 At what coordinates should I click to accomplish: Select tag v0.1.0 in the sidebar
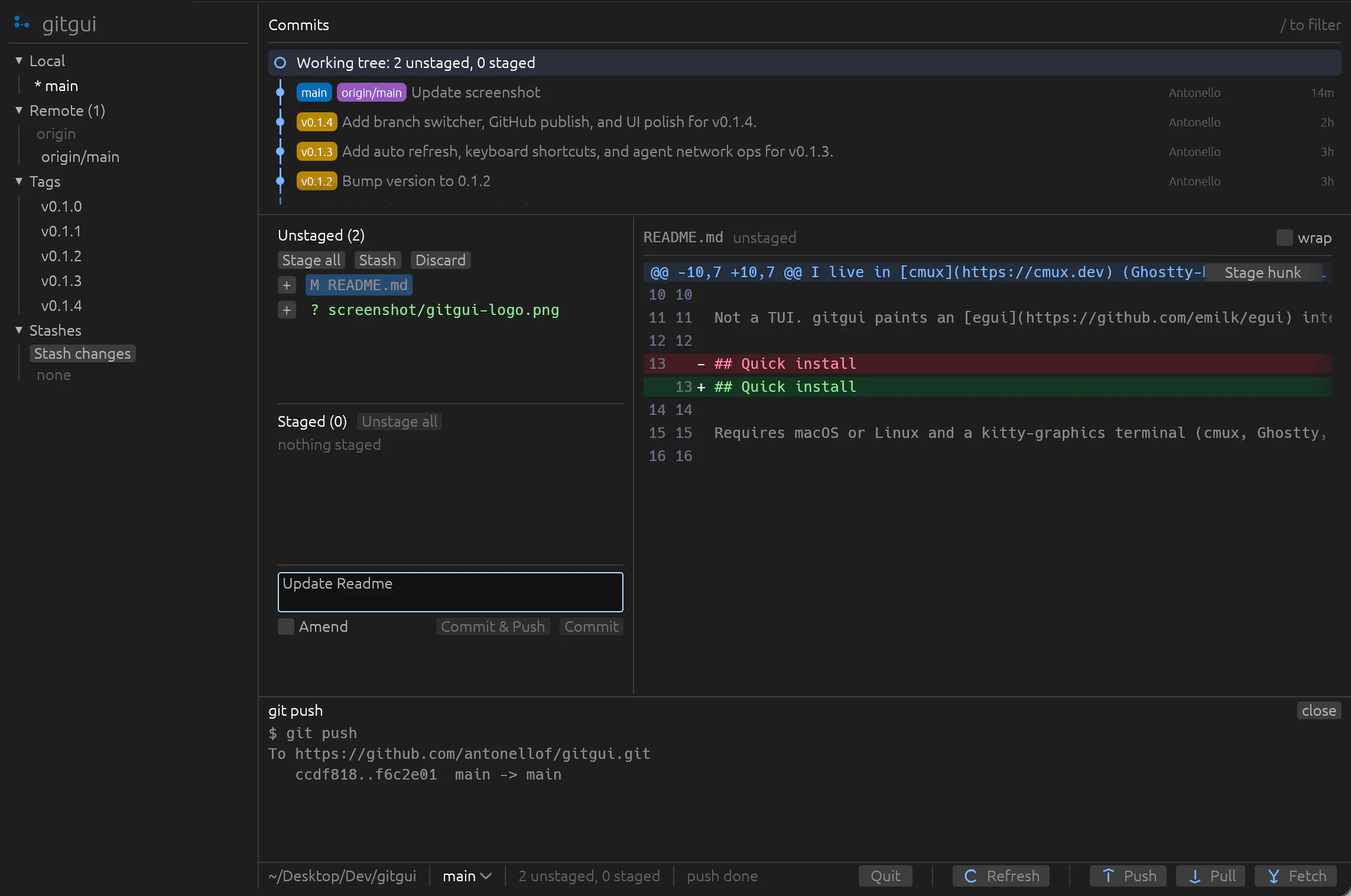[61, 206]
